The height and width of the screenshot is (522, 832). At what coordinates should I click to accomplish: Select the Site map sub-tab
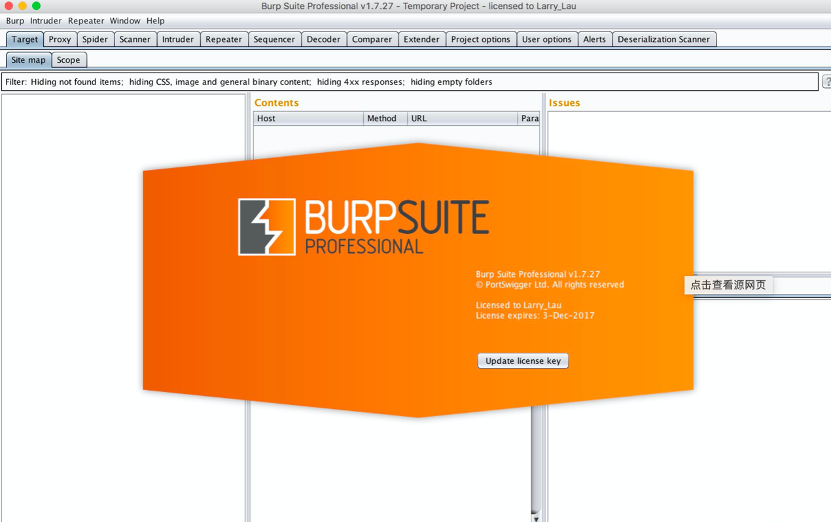coord(29,60)
